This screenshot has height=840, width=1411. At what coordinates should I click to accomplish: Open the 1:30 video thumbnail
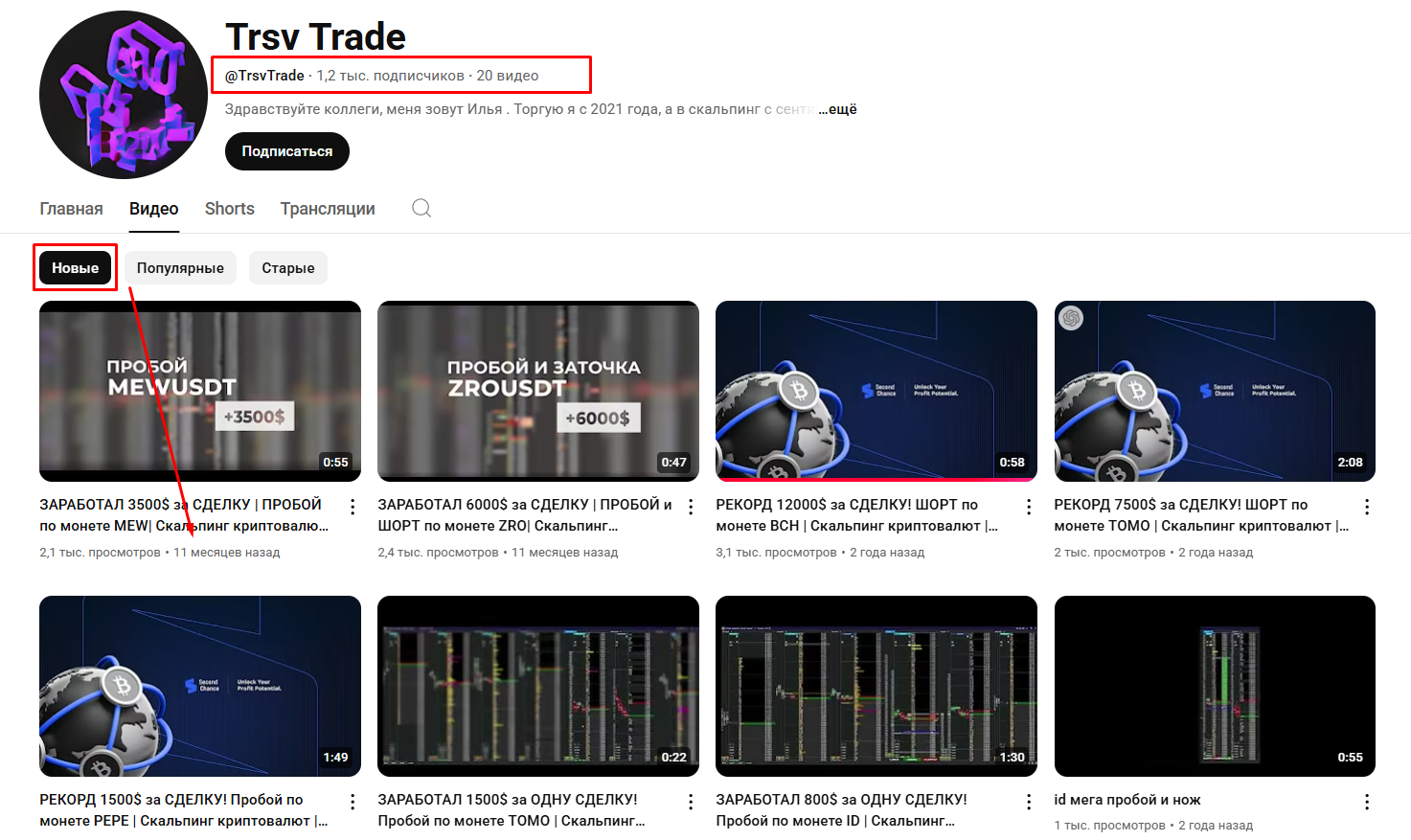876,686
